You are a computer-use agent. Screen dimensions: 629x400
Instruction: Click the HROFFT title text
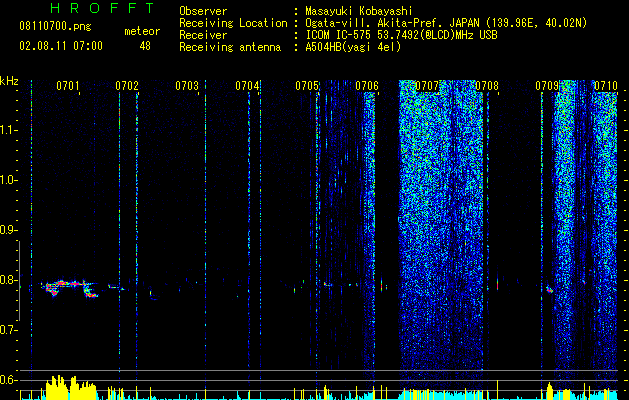pos(103,8)
